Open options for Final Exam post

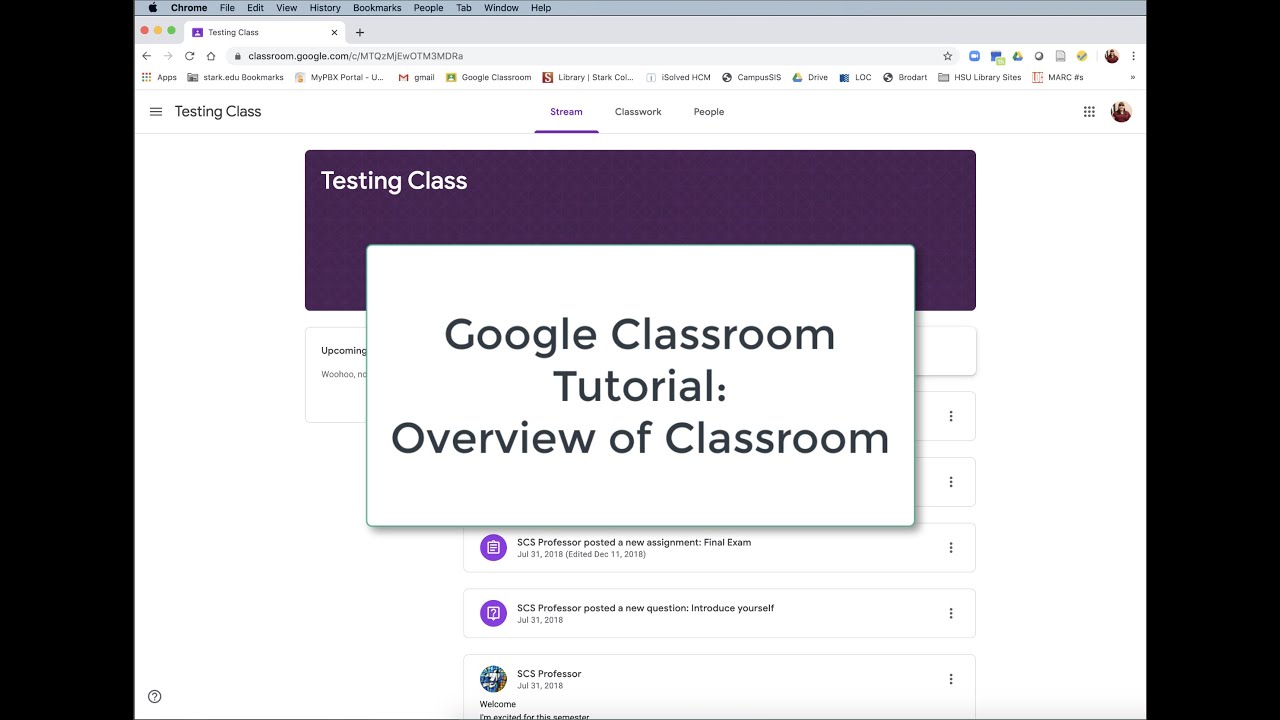pyautogui.click(x=950, y=548)
